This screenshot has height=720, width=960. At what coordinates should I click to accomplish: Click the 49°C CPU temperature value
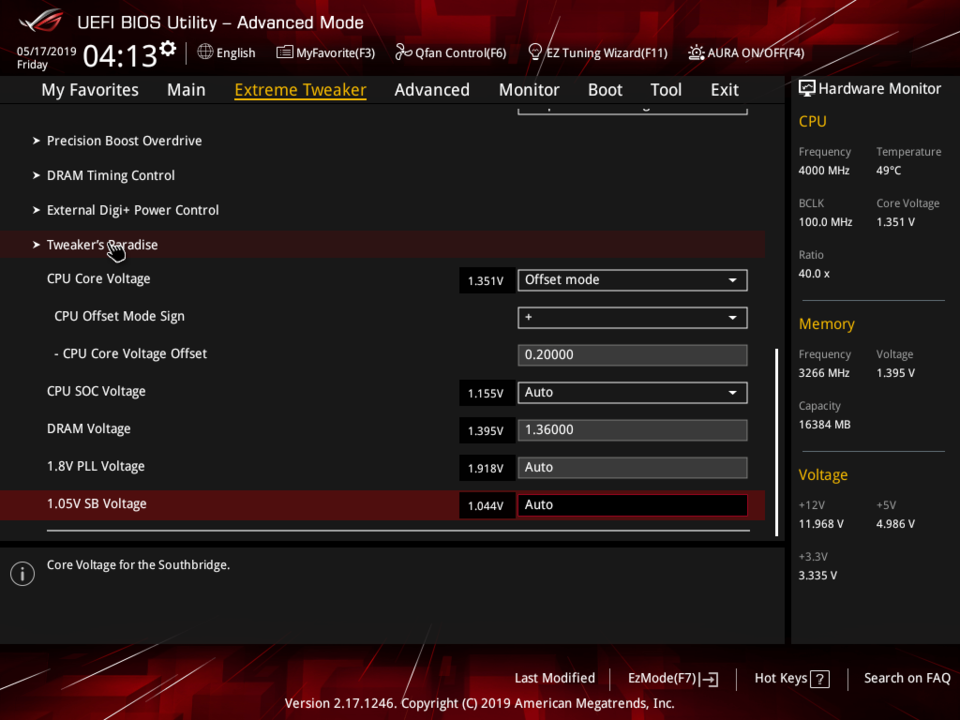point(888,170)
